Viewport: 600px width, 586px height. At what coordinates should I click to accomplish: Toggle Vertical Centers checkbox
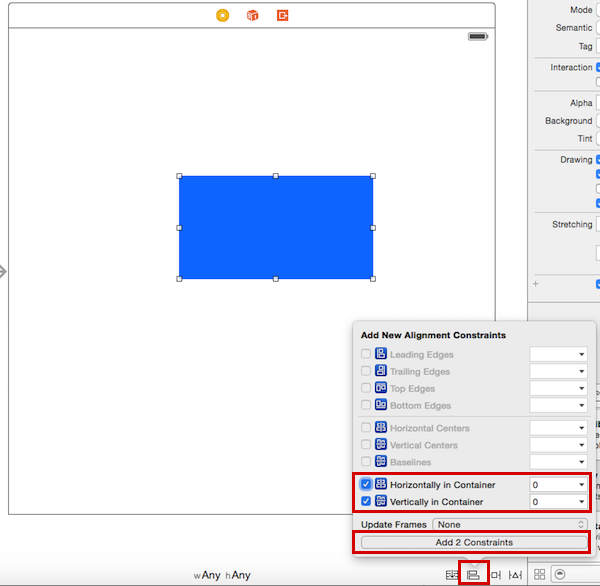pos(366,444)
